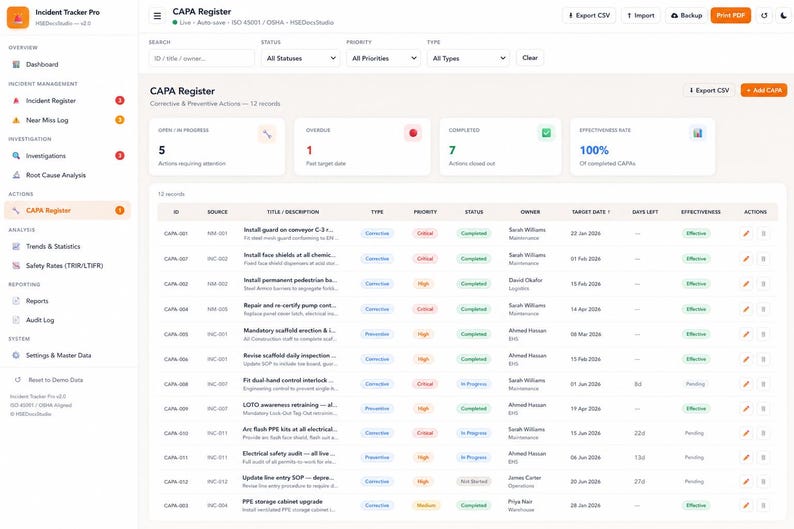Click the 'Preventive' type badge of CAPA-005

tap(377, 334)
